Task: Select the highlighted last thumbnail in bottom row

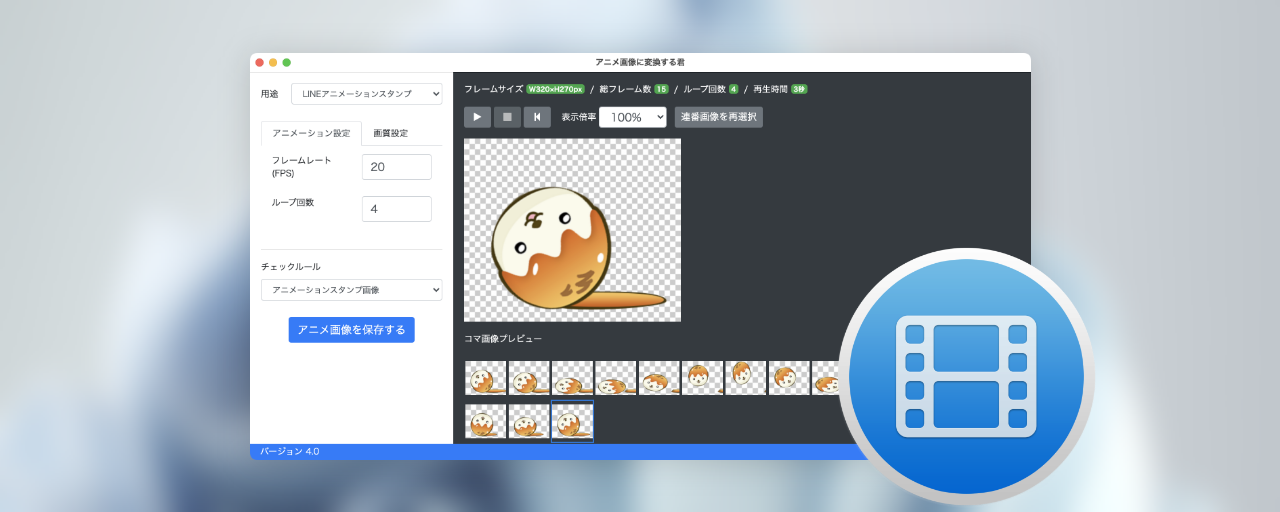Action: tap(572, 421)
